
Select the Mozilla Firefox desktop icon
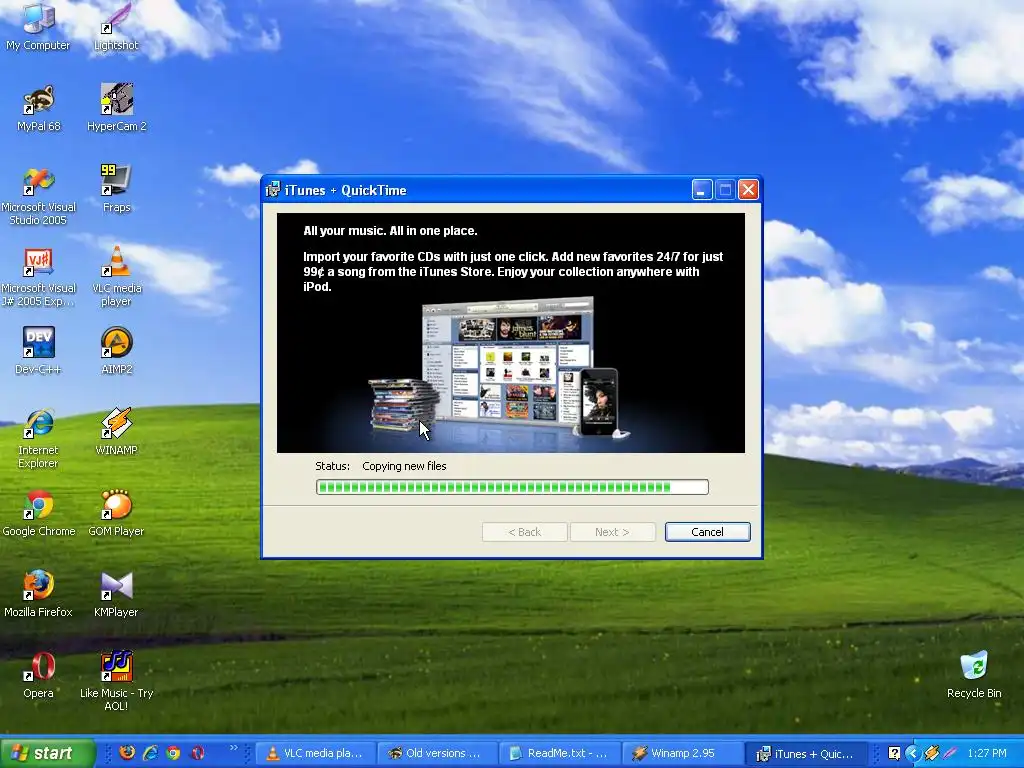[39, 594]
